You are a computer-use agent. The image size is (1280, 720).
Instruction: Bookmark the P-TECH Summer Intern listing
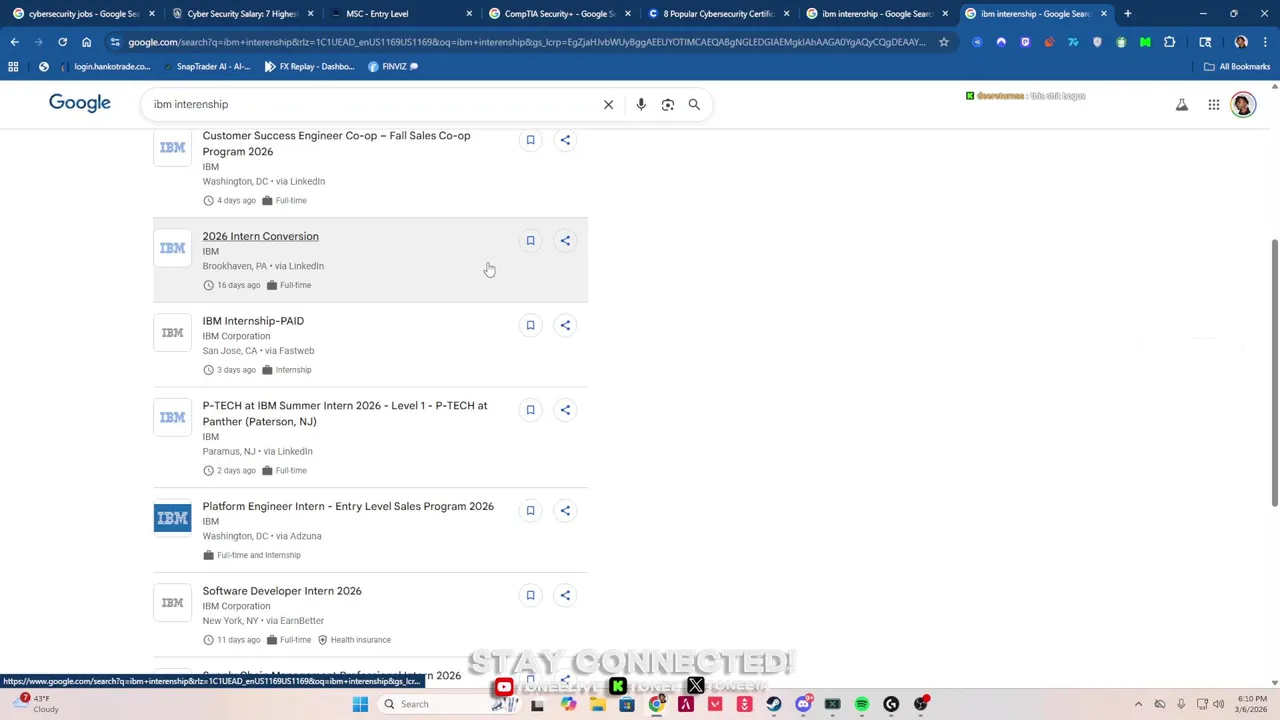coord(530,409)
